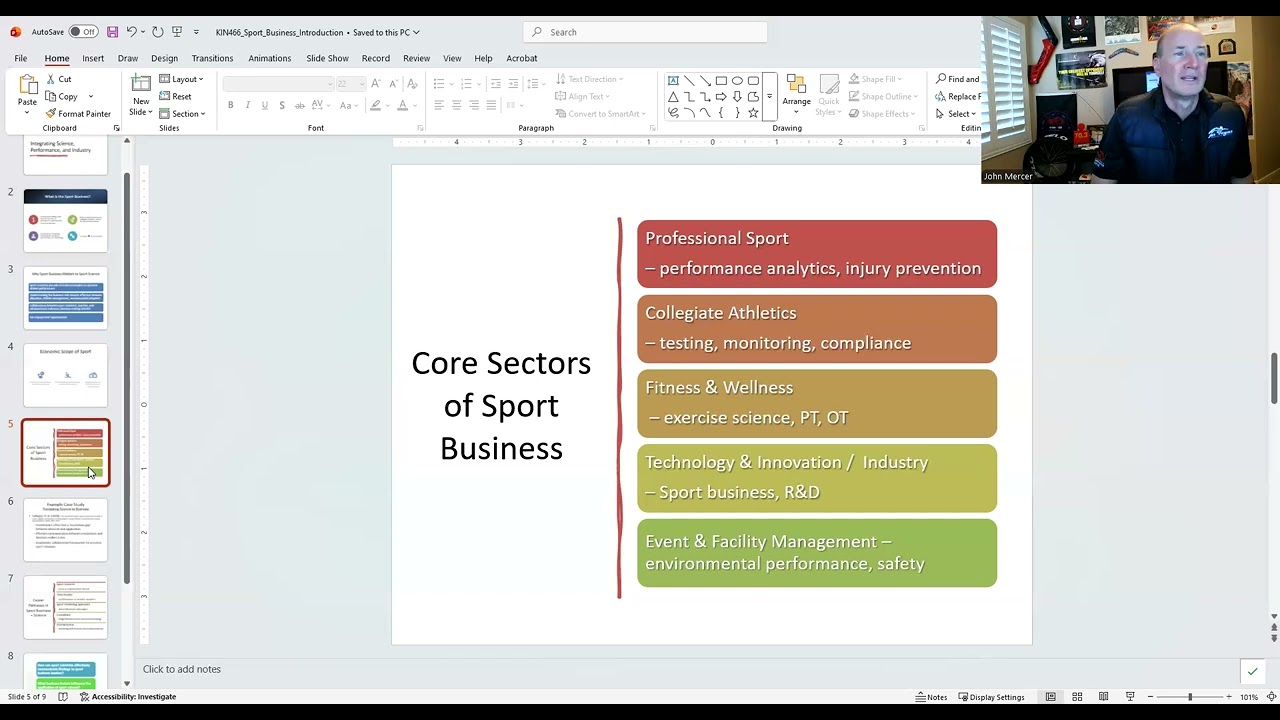This screenshot has width=1280, height=720.
Task: Open Clipboard pane dialog launcher
Action: coord(116,128)
